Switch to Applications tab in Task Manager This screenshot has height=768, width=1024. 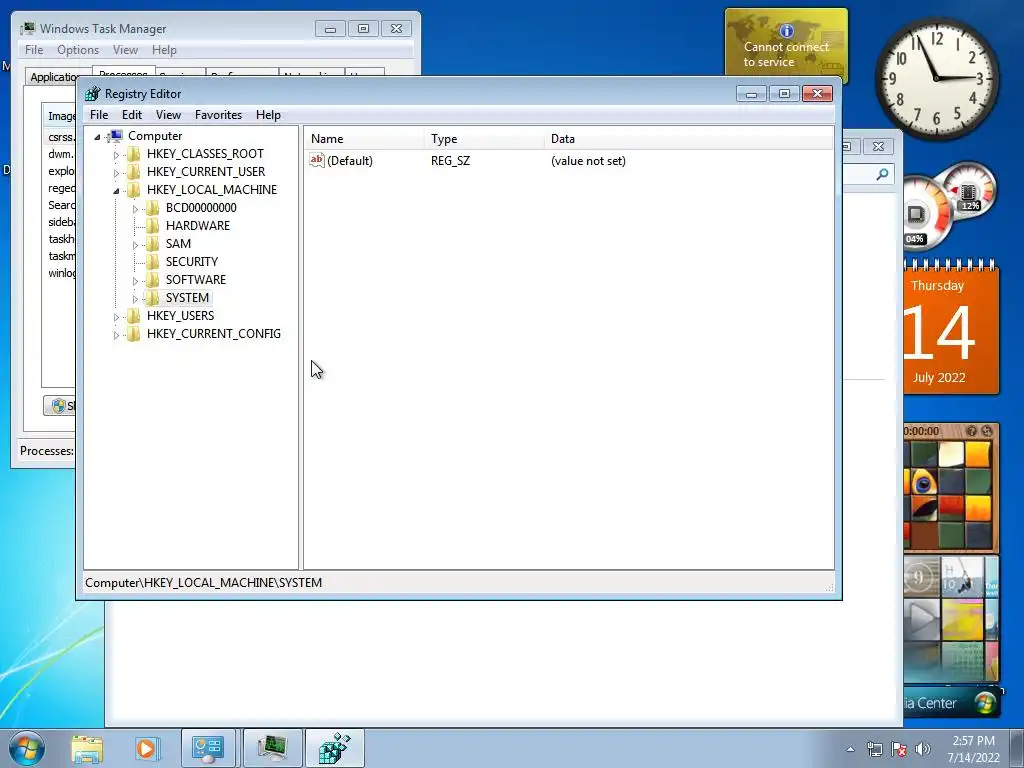[55, 76]
